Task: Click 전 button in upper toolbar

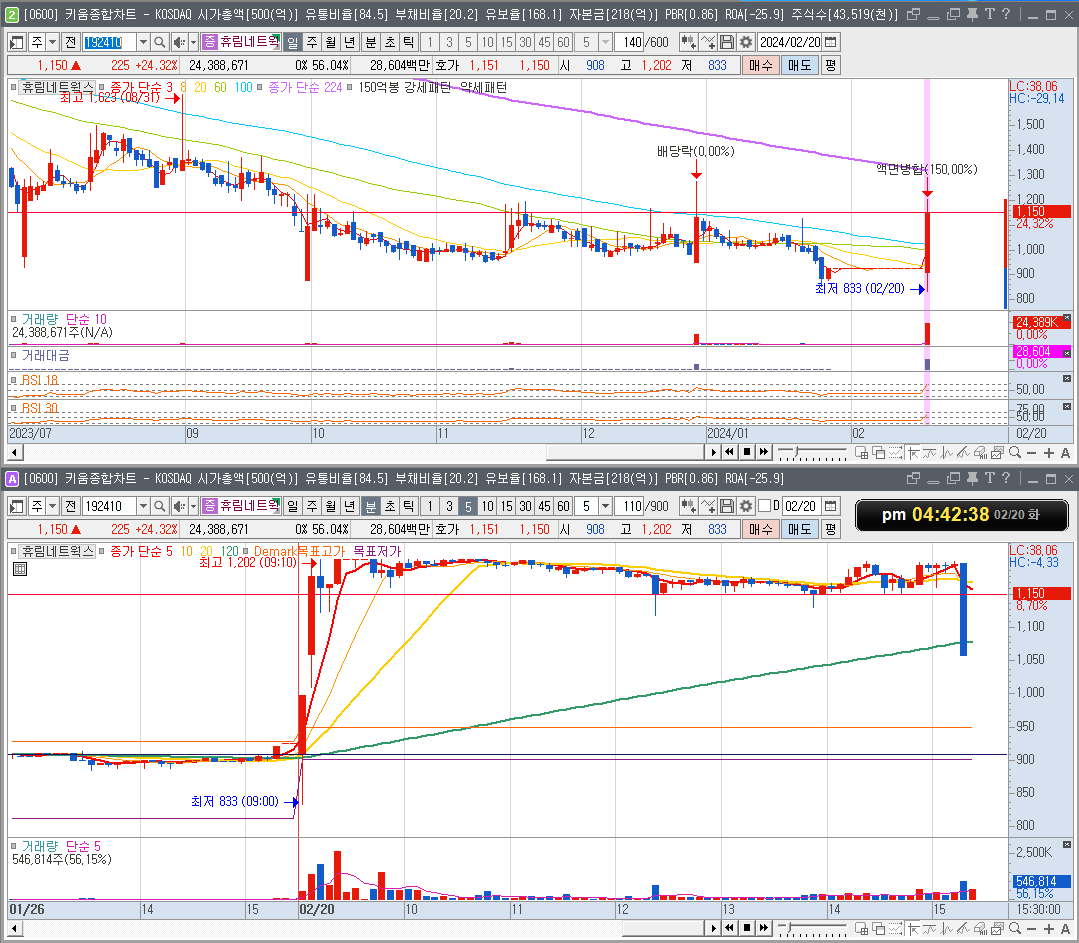Action: tap(70, 43)
